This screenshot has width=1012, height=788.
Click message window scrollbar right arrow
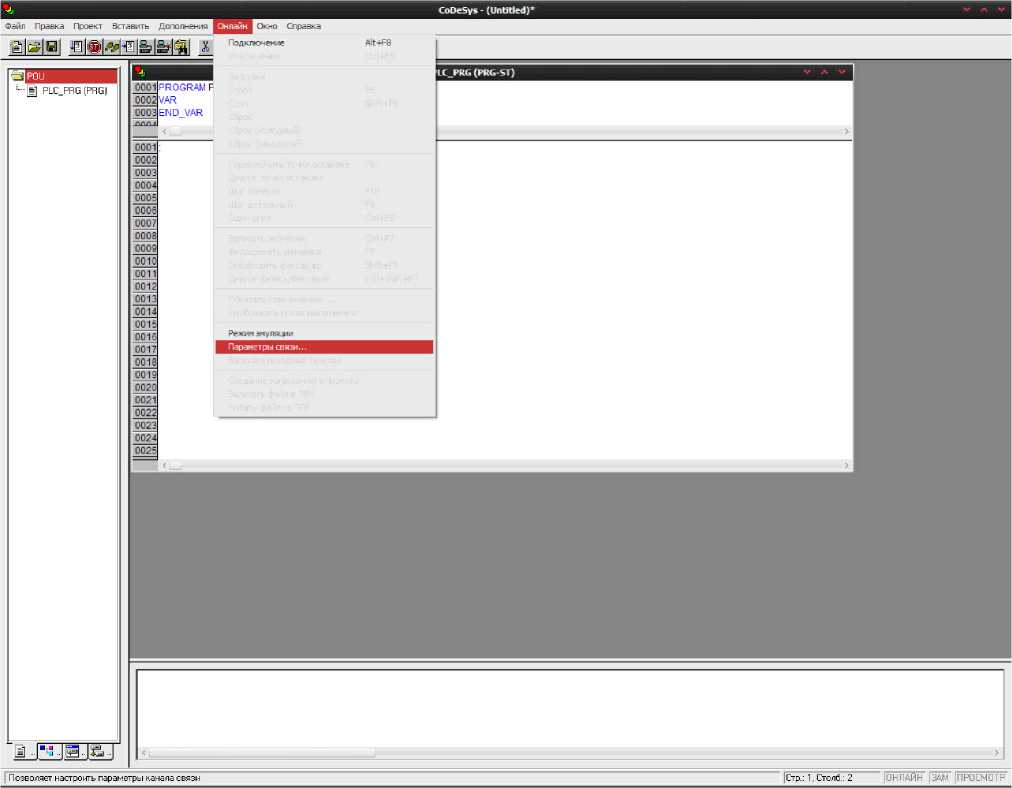coord(997,753)
